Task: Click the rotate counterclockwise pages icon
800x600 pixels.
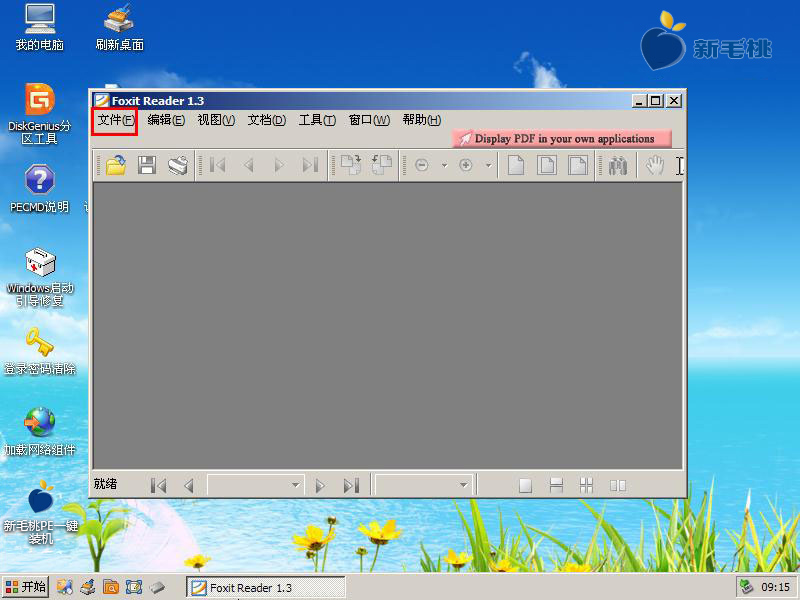Action: click(x=382, y=165)
